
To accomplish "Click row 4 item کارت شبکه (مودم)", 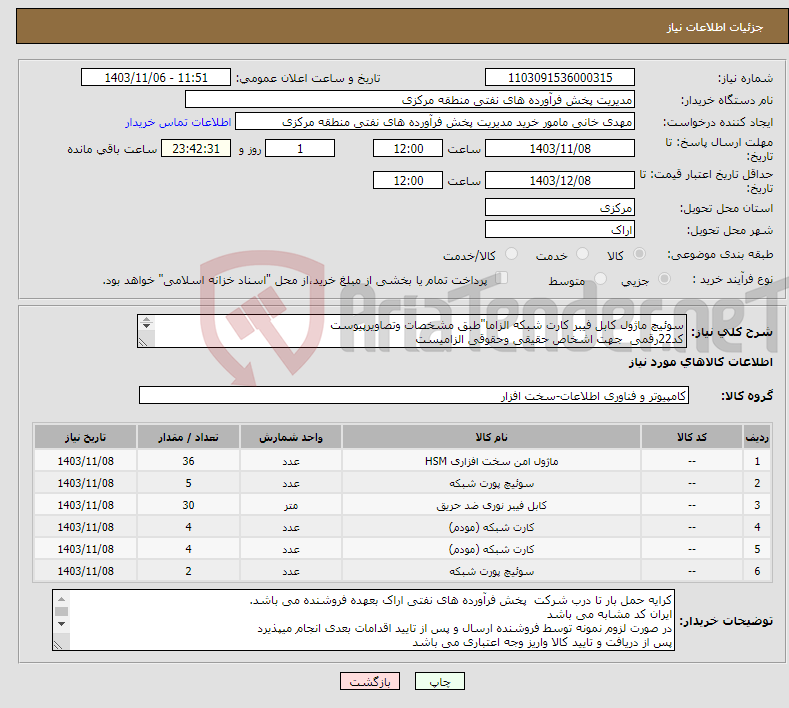I will click(491, 527).
